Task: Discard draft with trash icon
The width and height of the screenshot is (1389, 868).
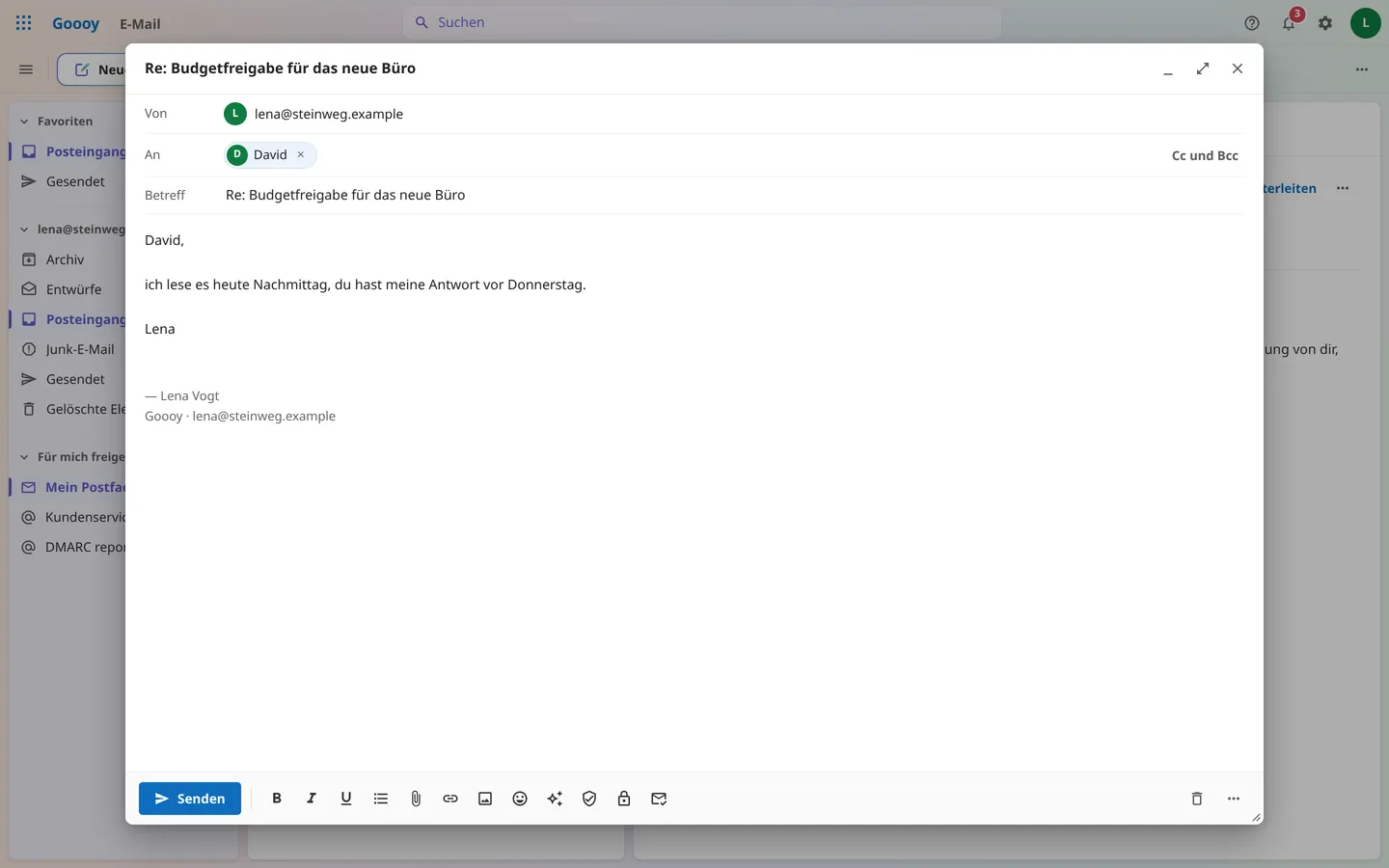Action: pos(1197,799)
